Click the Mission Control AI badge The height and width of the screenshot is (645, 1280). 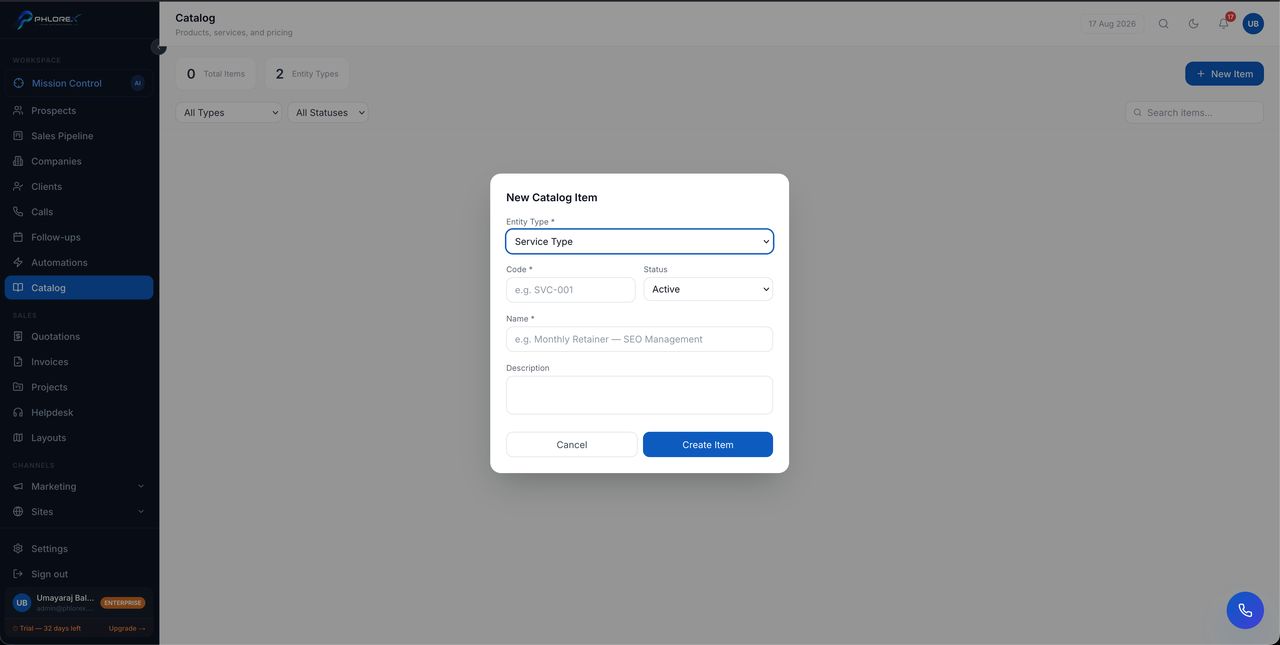click(x=138, y=83)
